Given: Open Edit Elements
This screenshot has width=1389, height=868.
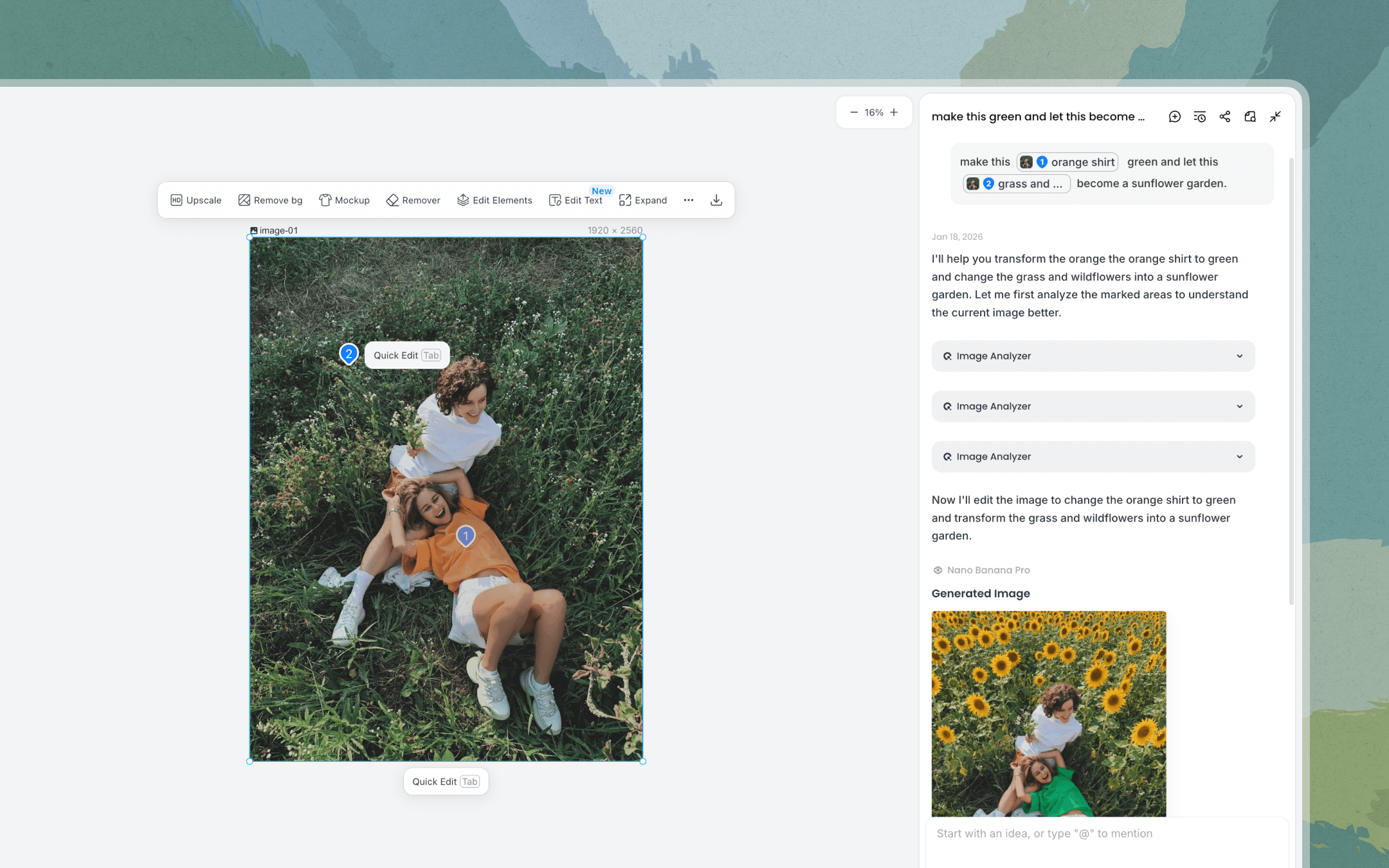Looking at the screenshot, I should (x=495, y=200).
